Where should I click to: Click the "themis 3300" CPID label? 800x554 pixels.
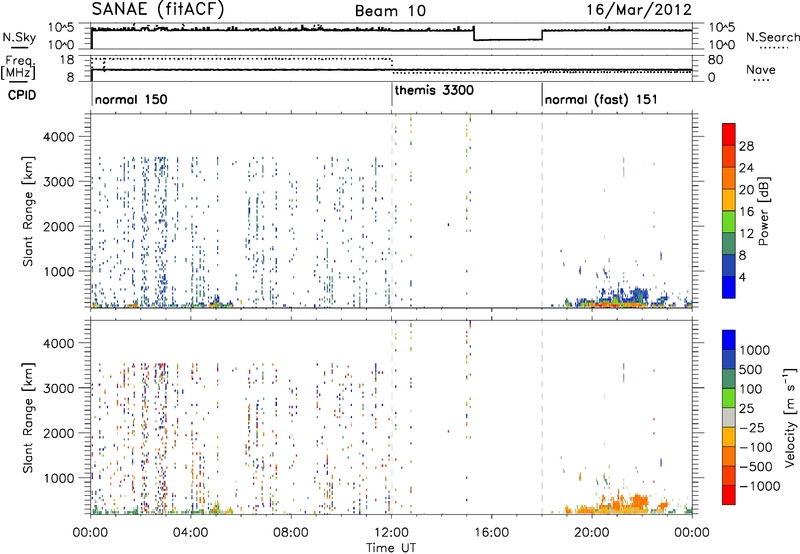pos(434,90)
